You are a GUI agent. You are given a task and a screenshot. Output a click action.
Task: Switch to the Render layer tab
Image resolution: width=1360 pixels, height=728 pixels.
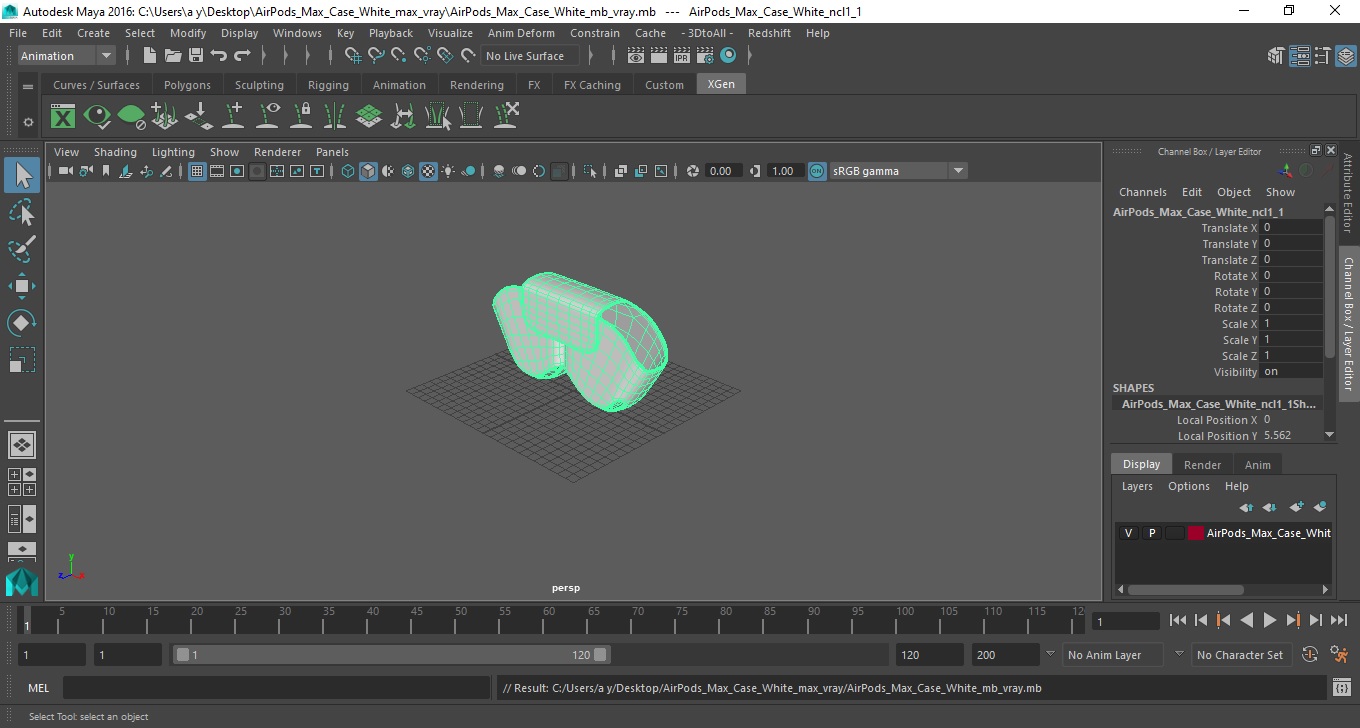[x=1202, y=465]
